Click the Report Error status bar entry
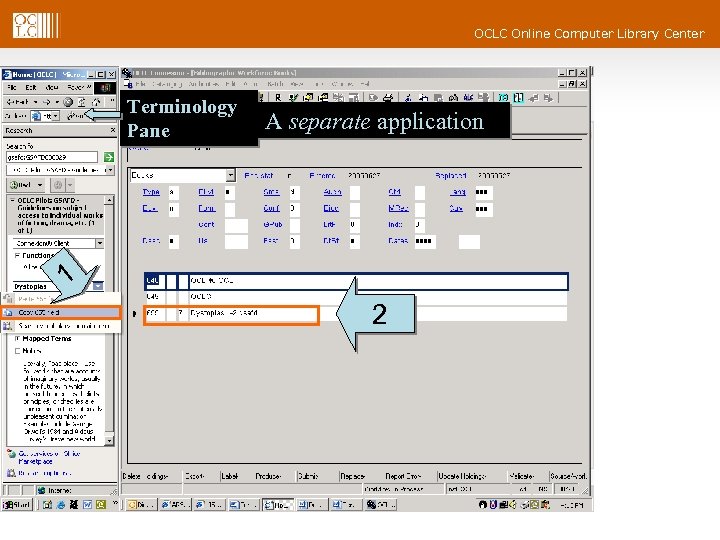The width and height of the screenshot is (720, 540). 403,476
